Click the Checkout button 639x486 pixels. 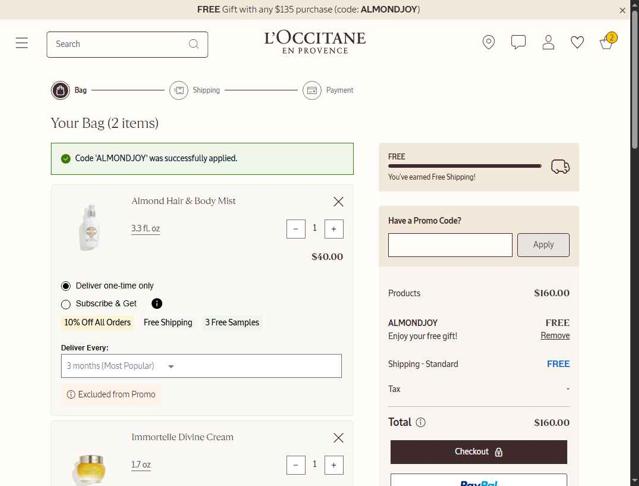coord(479,452)
